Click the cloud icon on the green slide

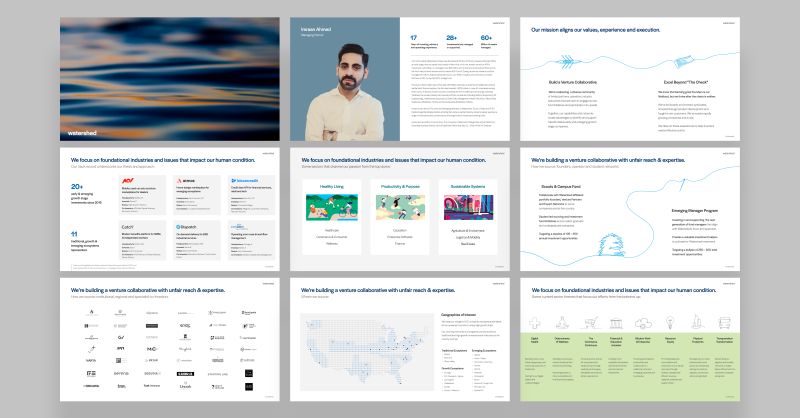pos(643,323)
